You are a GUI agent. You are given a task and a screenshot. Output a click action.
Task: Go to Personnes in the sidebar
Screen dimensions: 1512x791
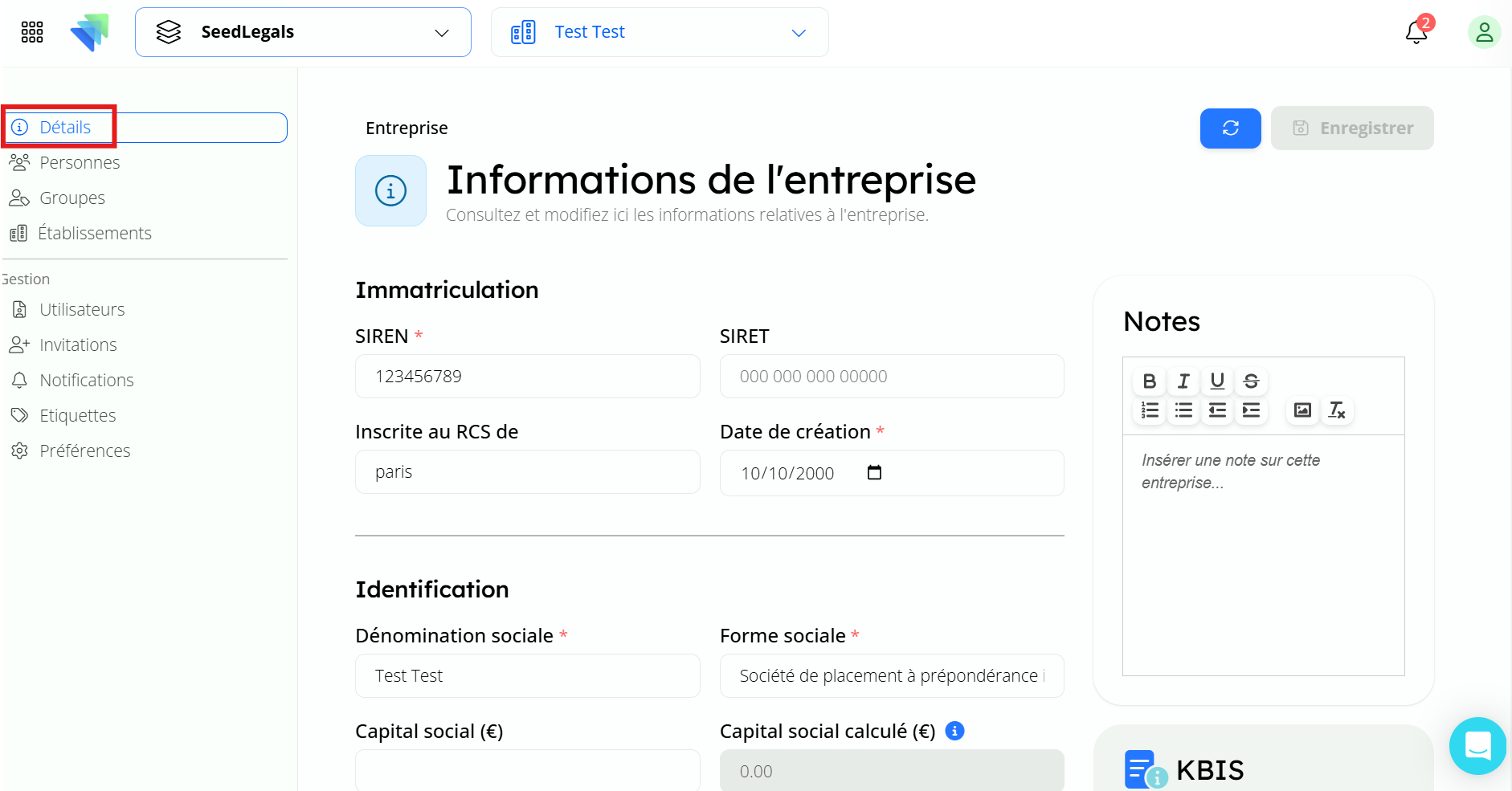[x=80, y=163]
